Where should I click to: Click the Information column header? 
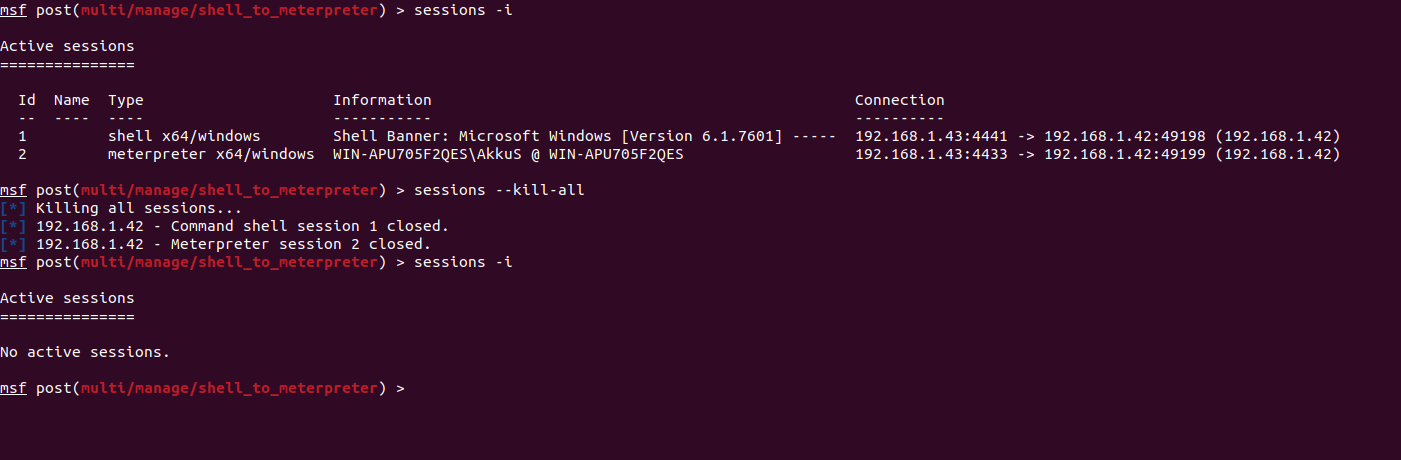coord(382,100)
